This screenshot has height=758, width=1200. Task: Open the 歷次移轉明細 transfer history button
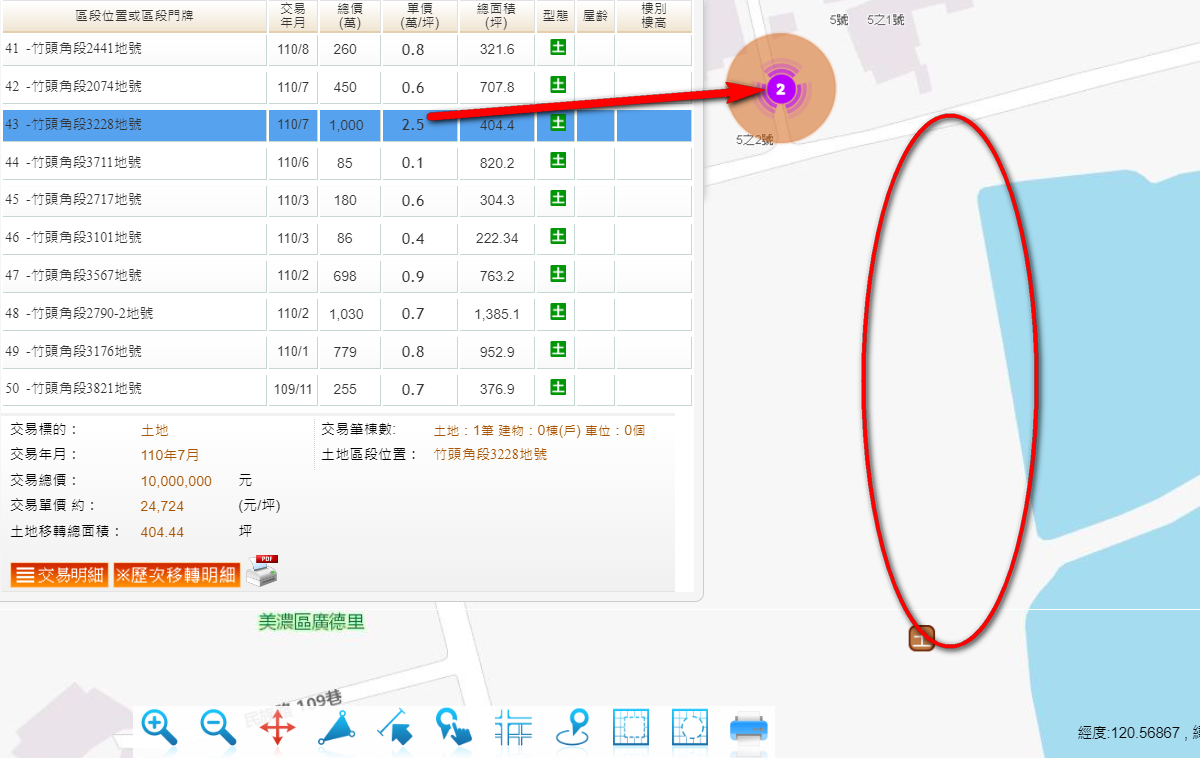coord(176,575)
